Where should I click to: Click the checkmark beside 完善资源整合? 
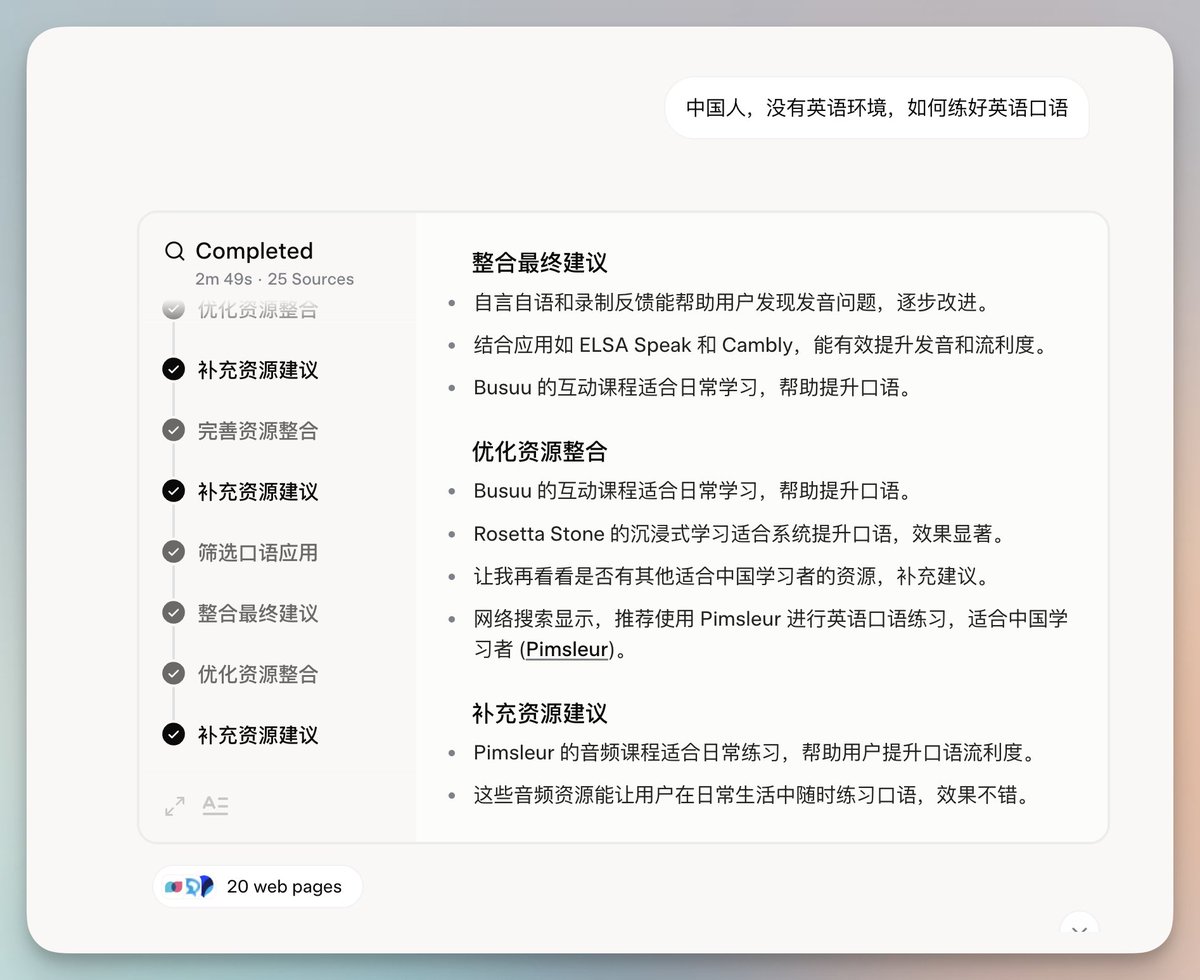tap(173, 430)
